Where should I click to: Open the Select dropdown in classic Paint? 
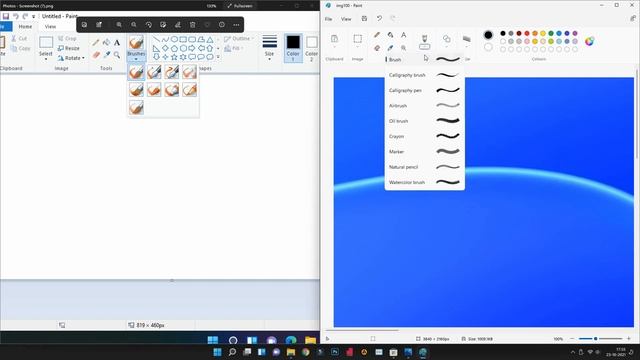[x=46, y=56]
